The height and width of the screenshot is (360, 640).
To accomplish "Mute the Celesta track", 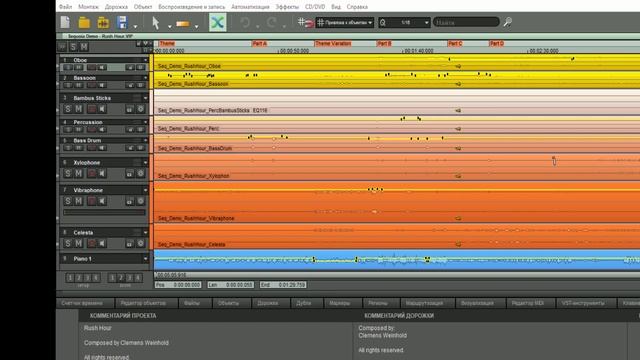I will 79,244.
